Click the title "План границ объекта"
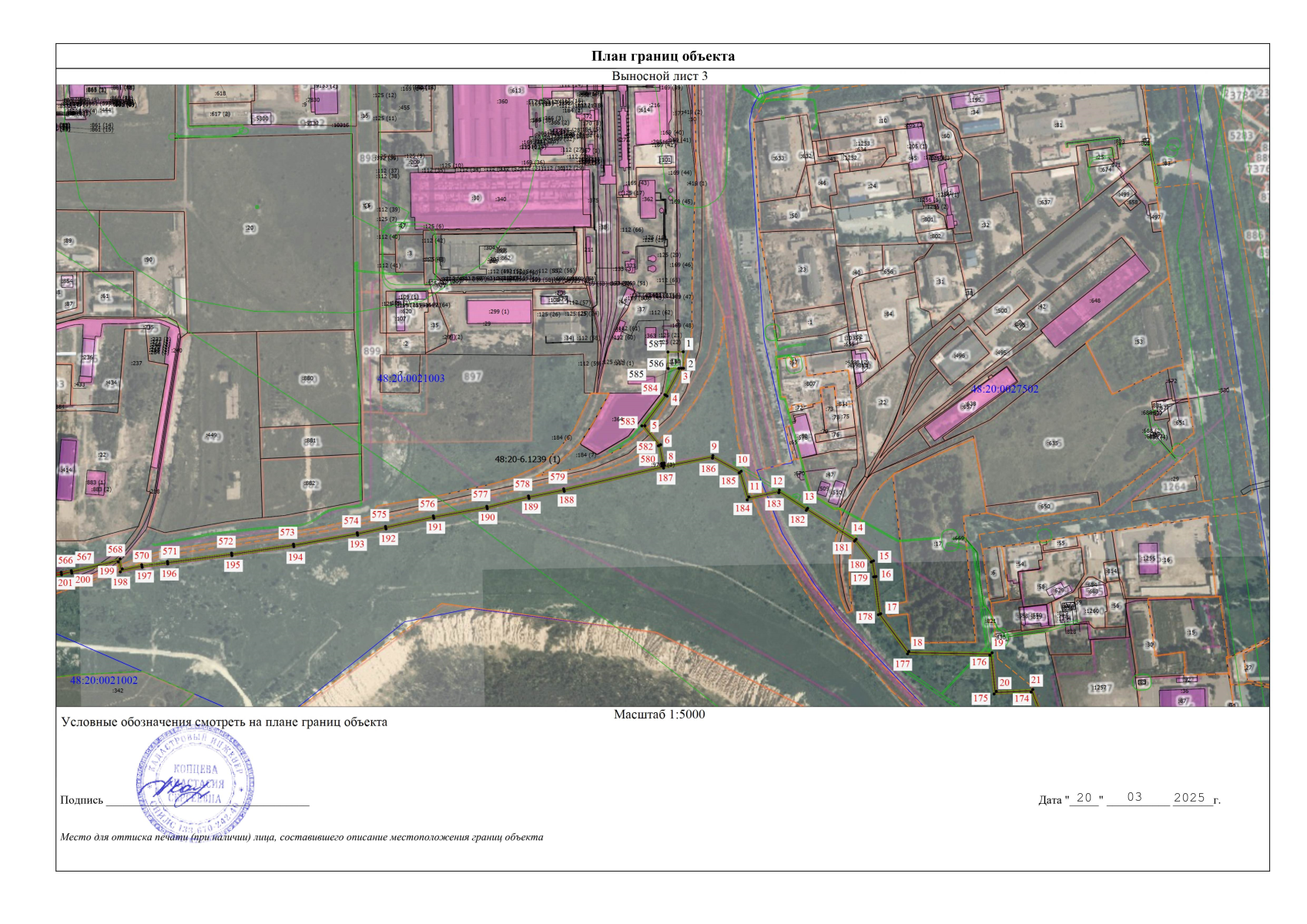1307x924 pixels. 662,56
